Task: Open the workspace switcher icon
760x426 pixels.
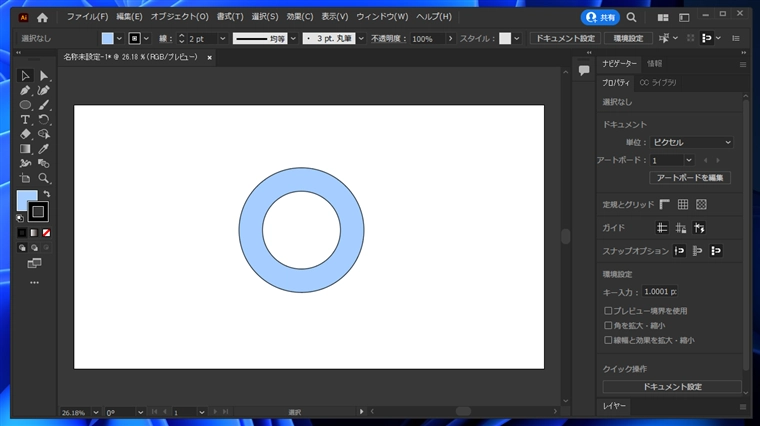Action: pos(684,17)
